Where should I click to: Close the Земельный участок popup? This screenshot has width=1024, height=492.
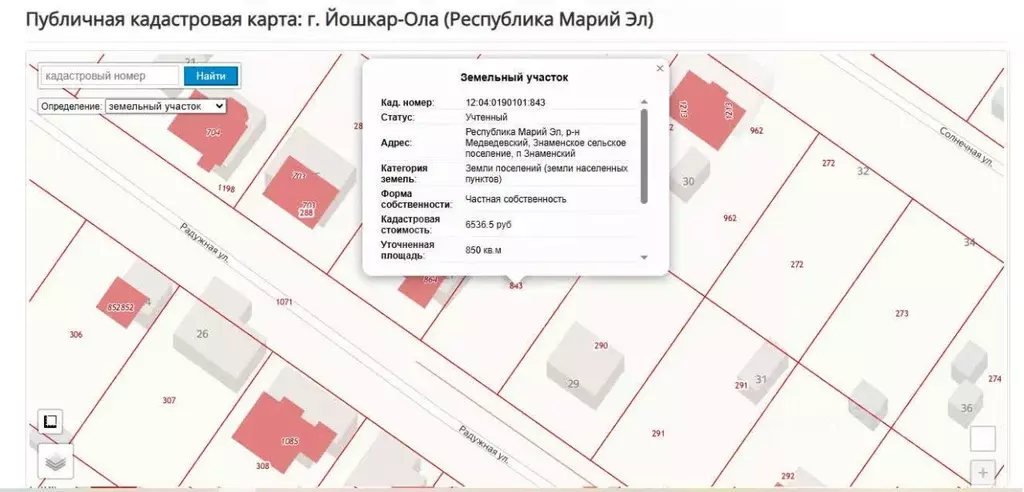(x=660, y=68)
